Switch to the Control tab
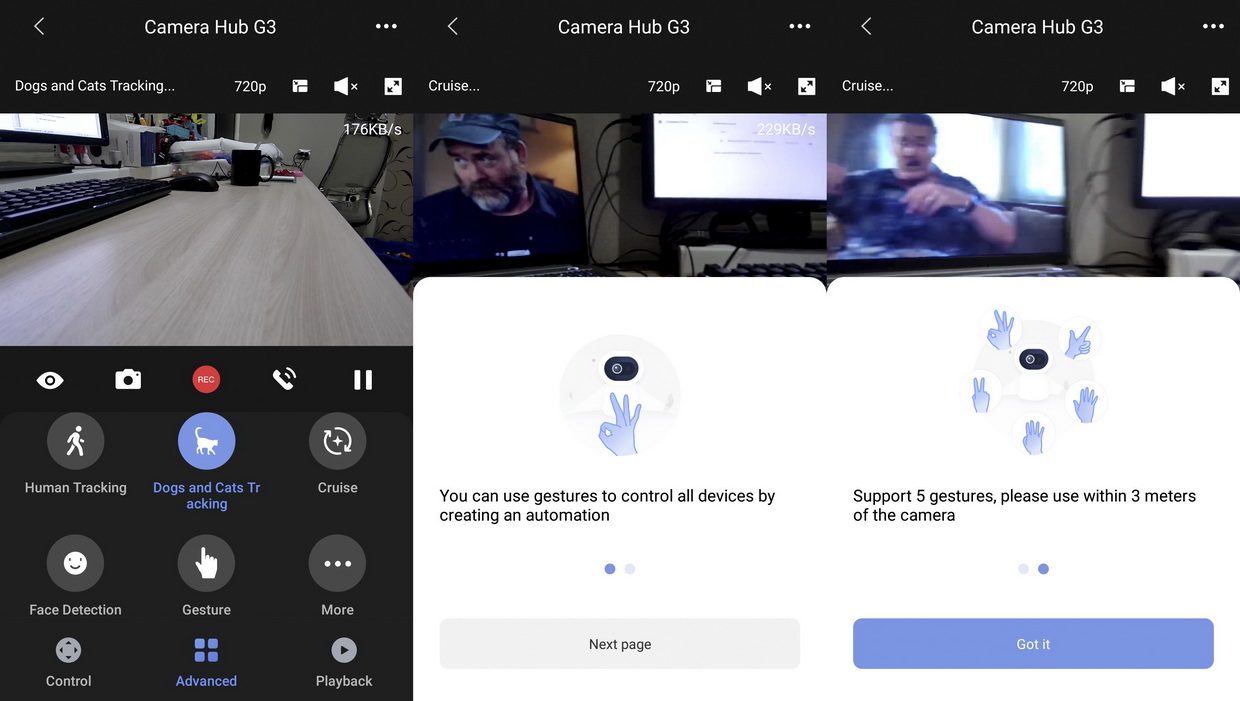The height and width of the screenshot is (701, 1240). [x=68, y=663]
